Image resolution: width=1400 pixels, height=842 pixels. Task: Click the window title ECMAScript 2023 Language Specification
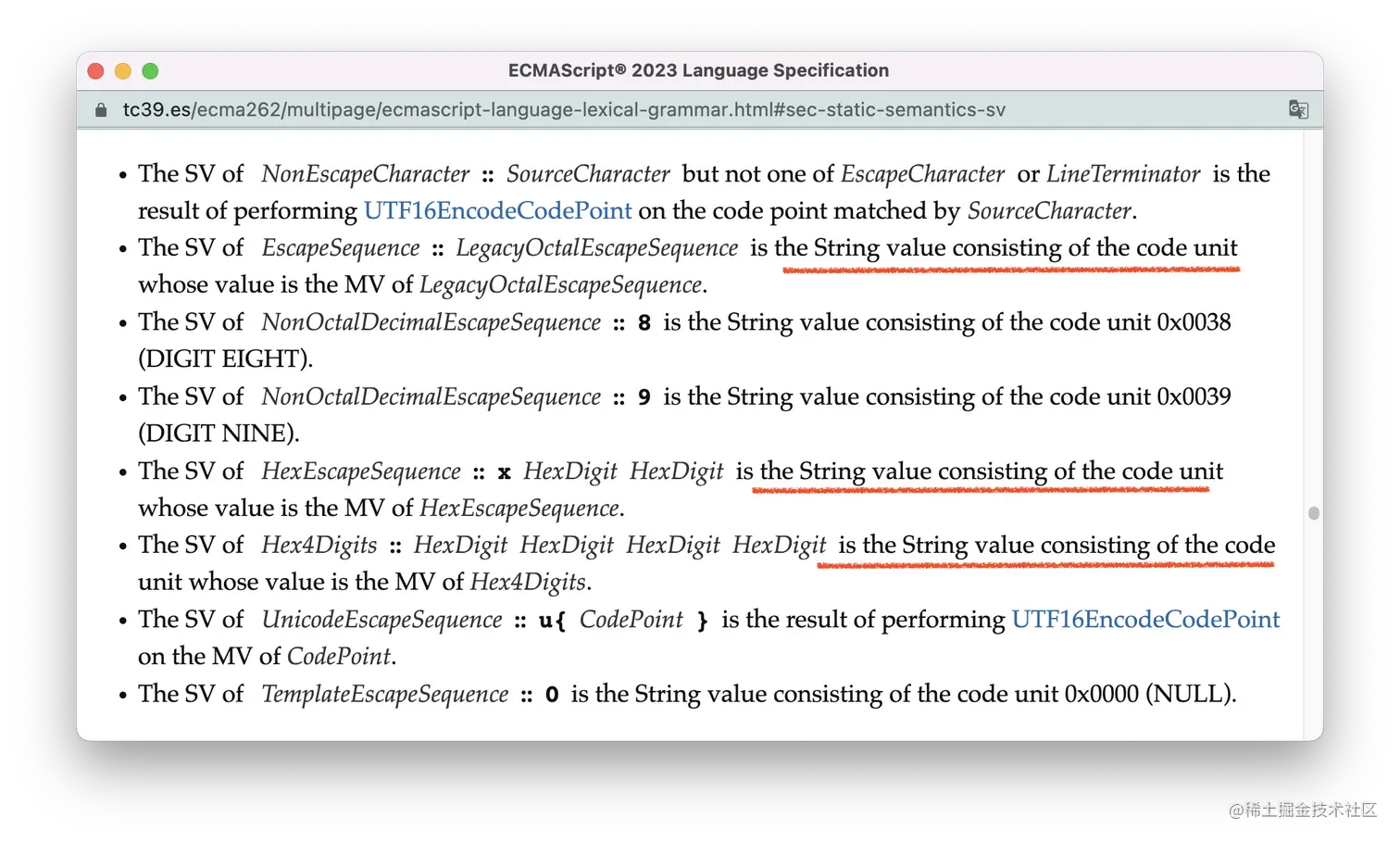pos(698,70)
